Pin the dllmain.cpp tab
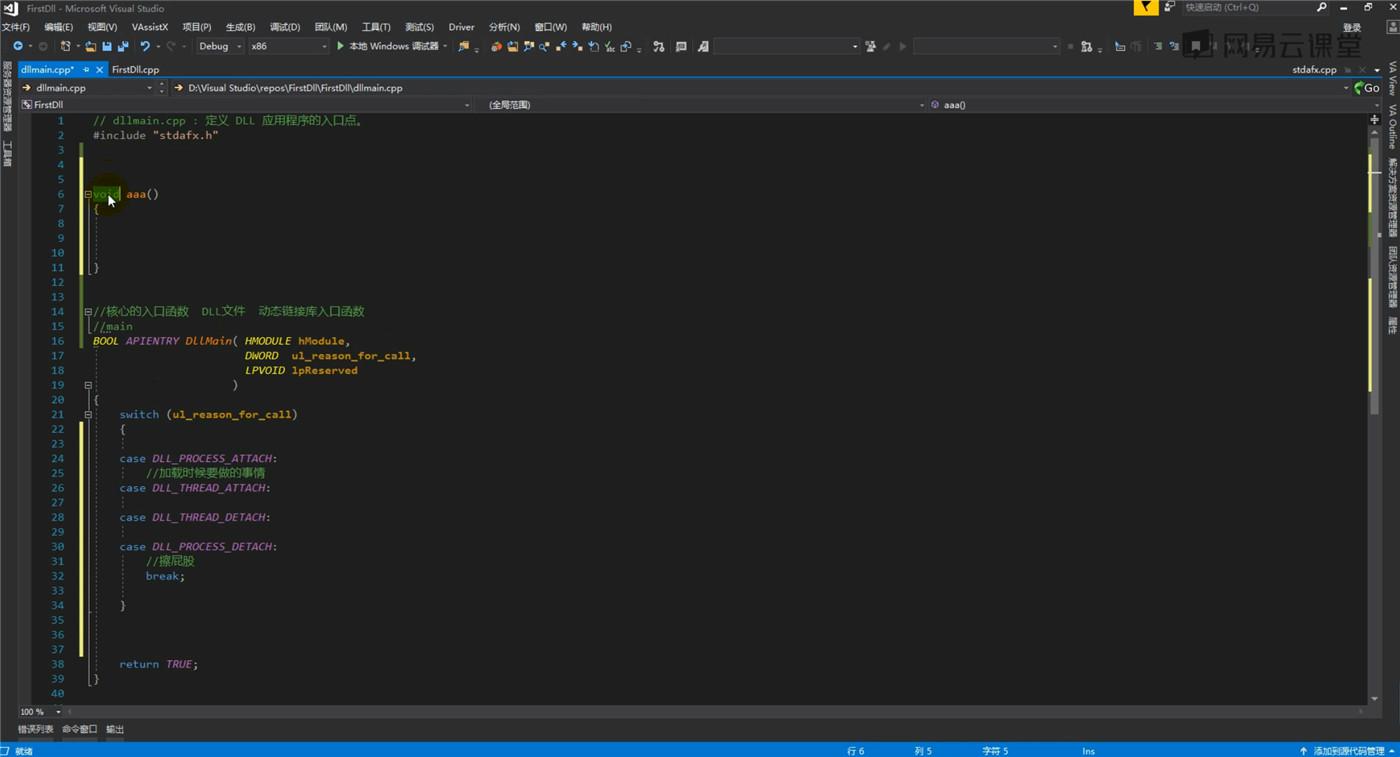The height and width of the screenshot is (757, 1400). click(86, 70)
